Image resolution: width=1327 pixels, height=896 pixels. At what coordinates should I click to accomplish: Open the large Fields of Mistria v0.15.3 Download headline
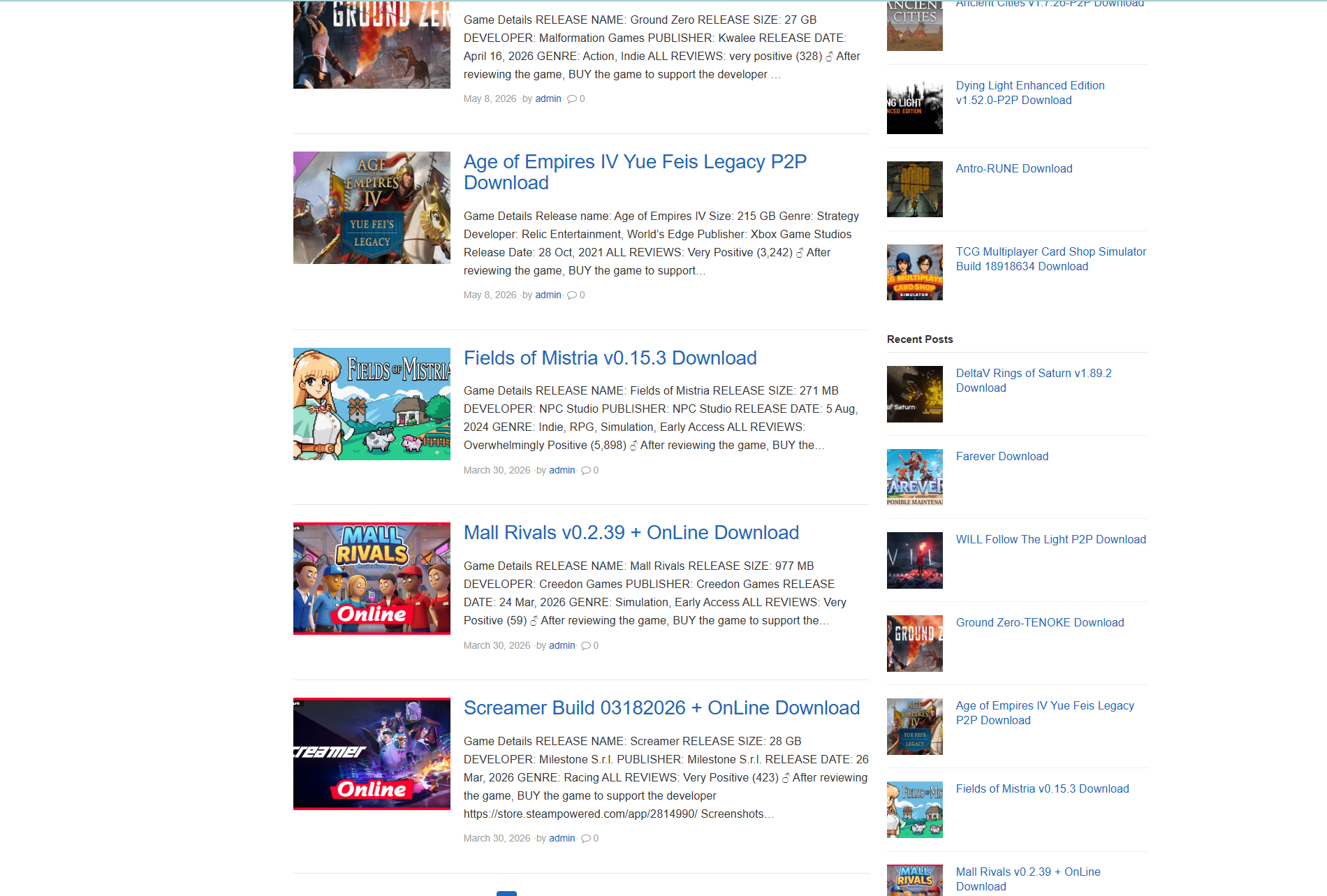[x=610, y=358]
